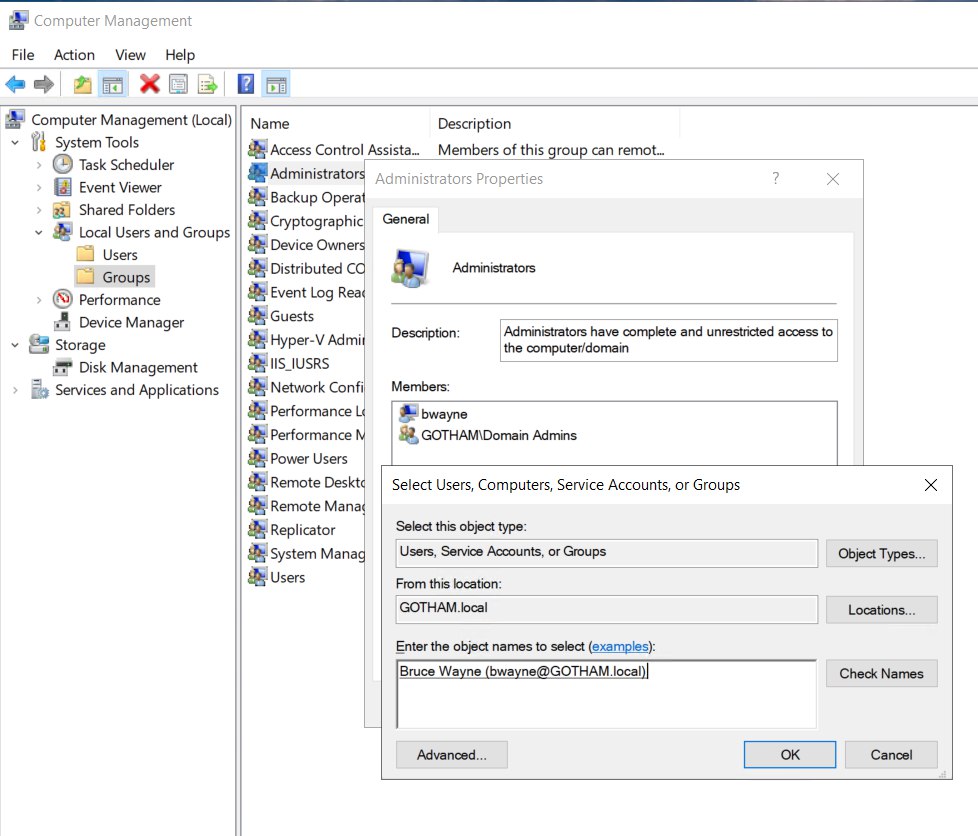
Task: Click the Forward navigation arrow
Action: click(42, 84)
